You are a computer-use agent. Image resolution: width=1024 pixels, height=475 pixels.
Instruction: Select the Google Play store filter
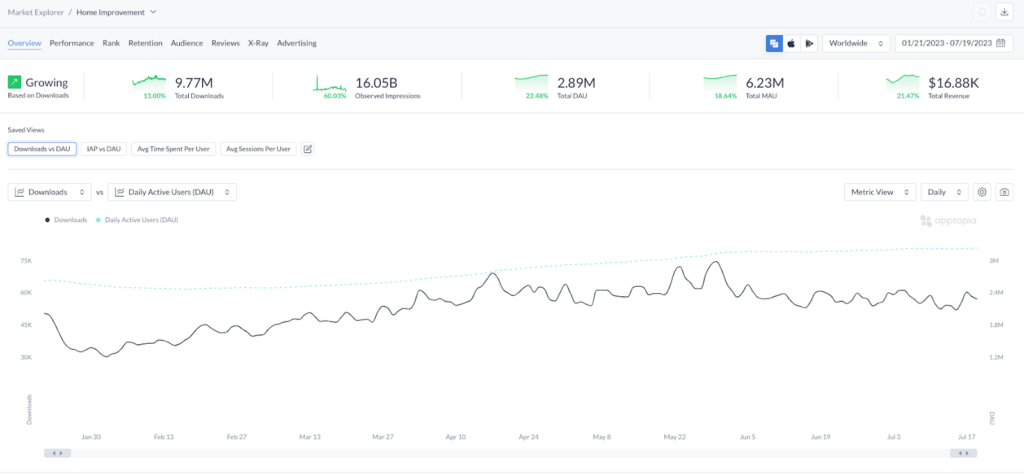(809, 43)
